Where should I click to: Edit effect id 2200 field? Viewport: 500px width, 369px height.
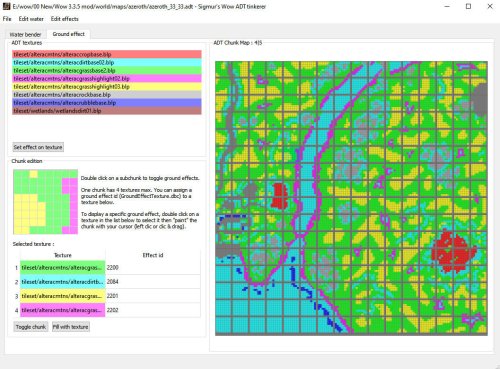click(x=153, y=268)
